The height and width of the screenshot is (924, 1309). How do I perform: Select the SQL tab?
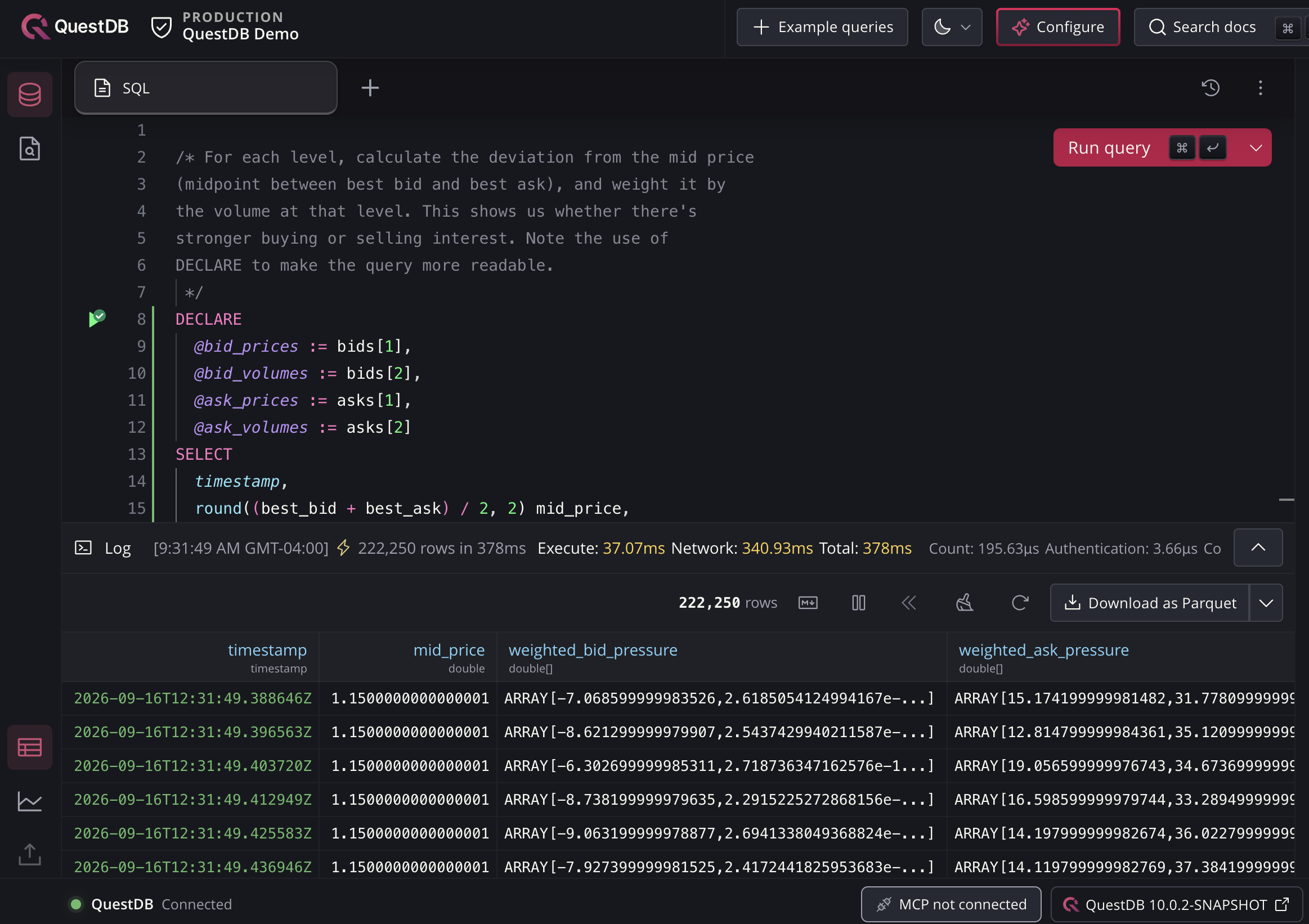[206, 88]
